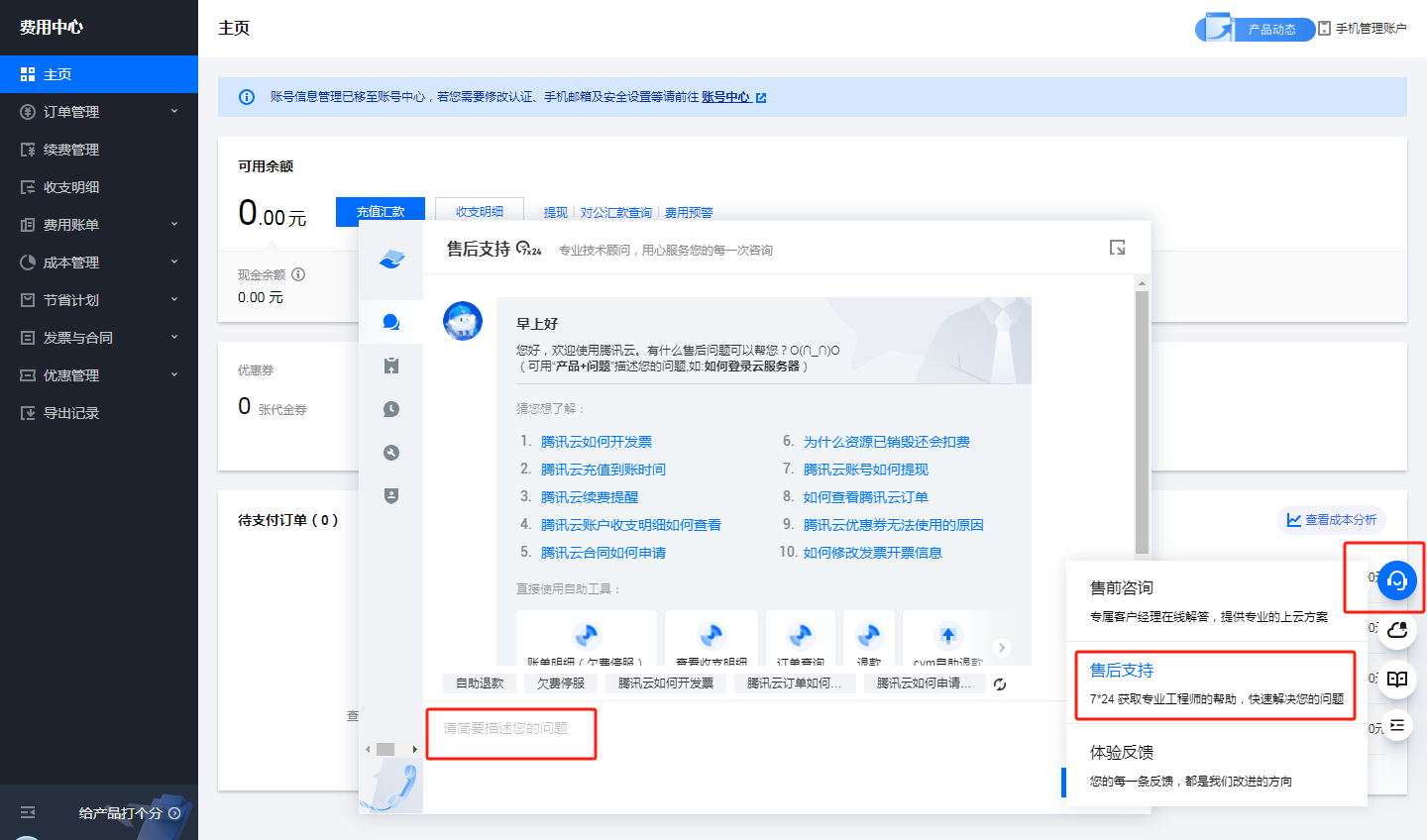Expand 优惠管理 submenu chevron
1427x840 pixels.
pyautogui.click(x=174, y=374)
